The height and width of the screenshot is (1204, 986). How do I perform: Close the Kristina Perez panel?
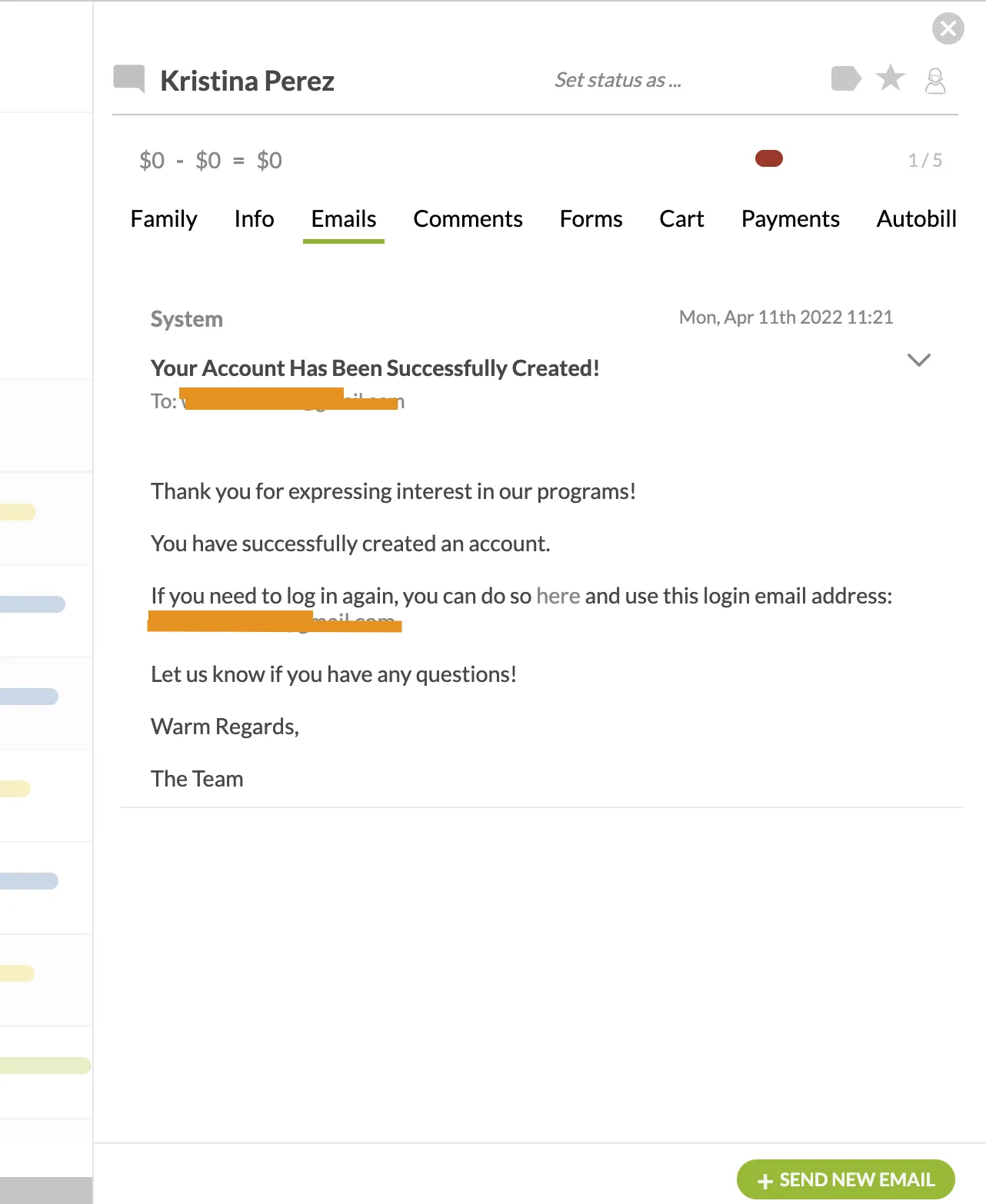point(948,29)
